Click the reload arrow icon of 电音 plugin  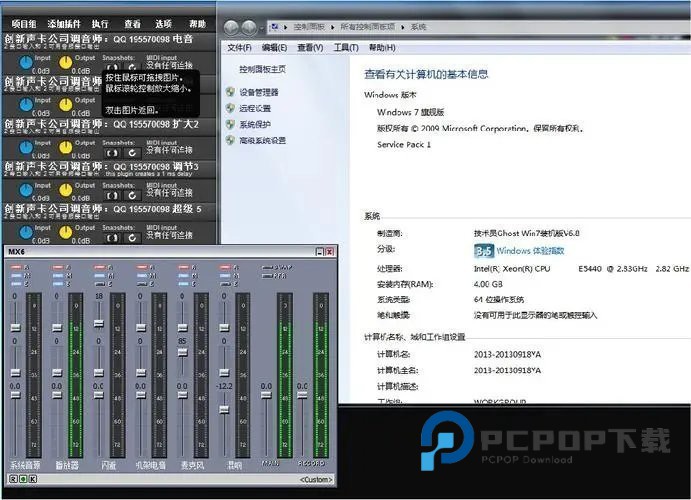132,67
